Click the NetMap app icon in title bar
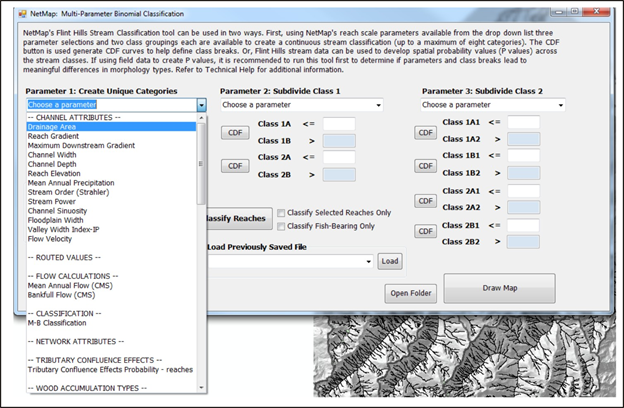The width and height of the screenshot is (624, 408). 22,14
